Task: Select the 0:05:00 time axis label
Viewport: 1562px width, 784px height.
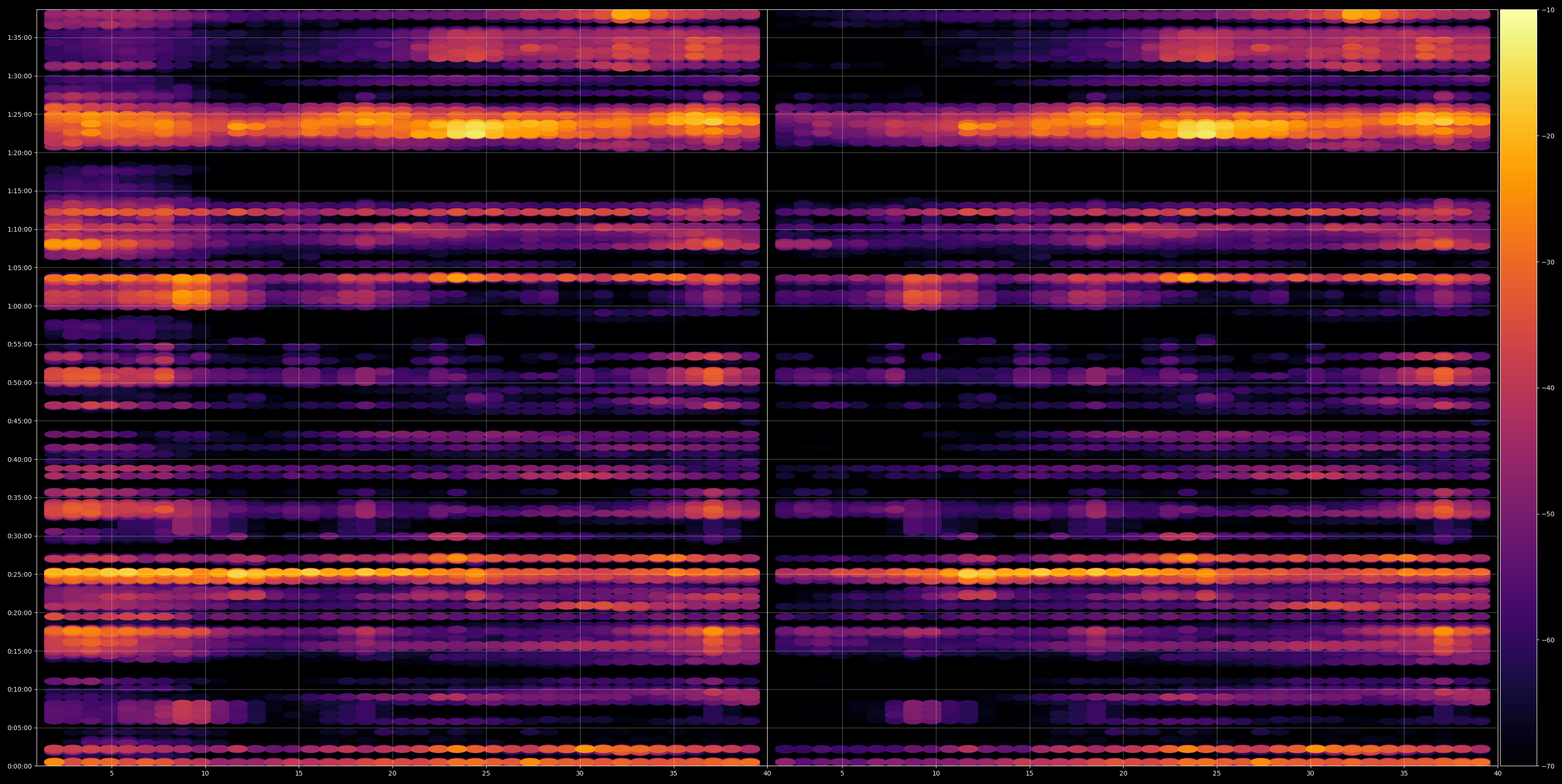Action: tap(19, 728)
